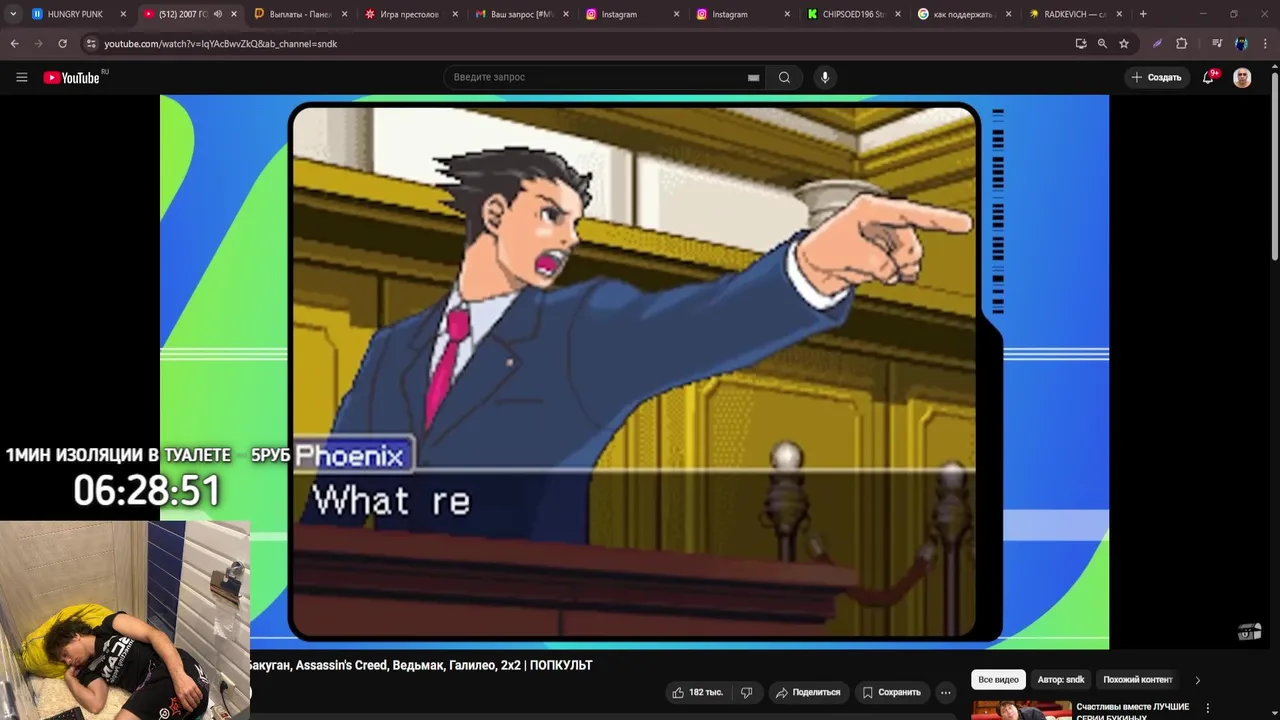Viewport: 1280px width, 720px height.
Task: Click the Сохранить save button
Action: pyautogui.click(x=892, y=692)
